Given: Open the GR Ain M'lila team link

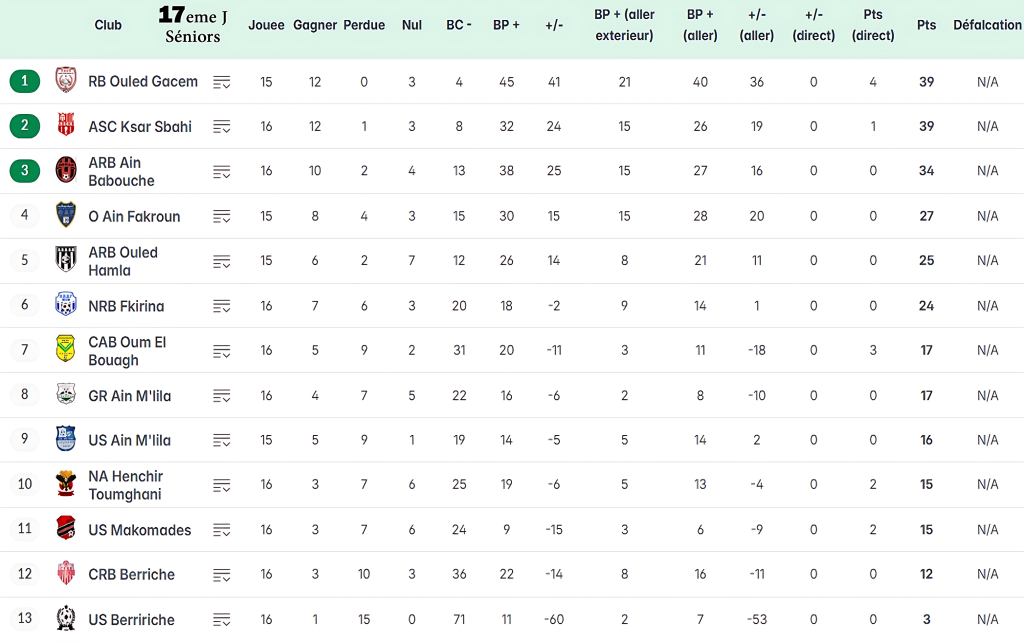Looking at the screenshot, I should pos(129,396).
